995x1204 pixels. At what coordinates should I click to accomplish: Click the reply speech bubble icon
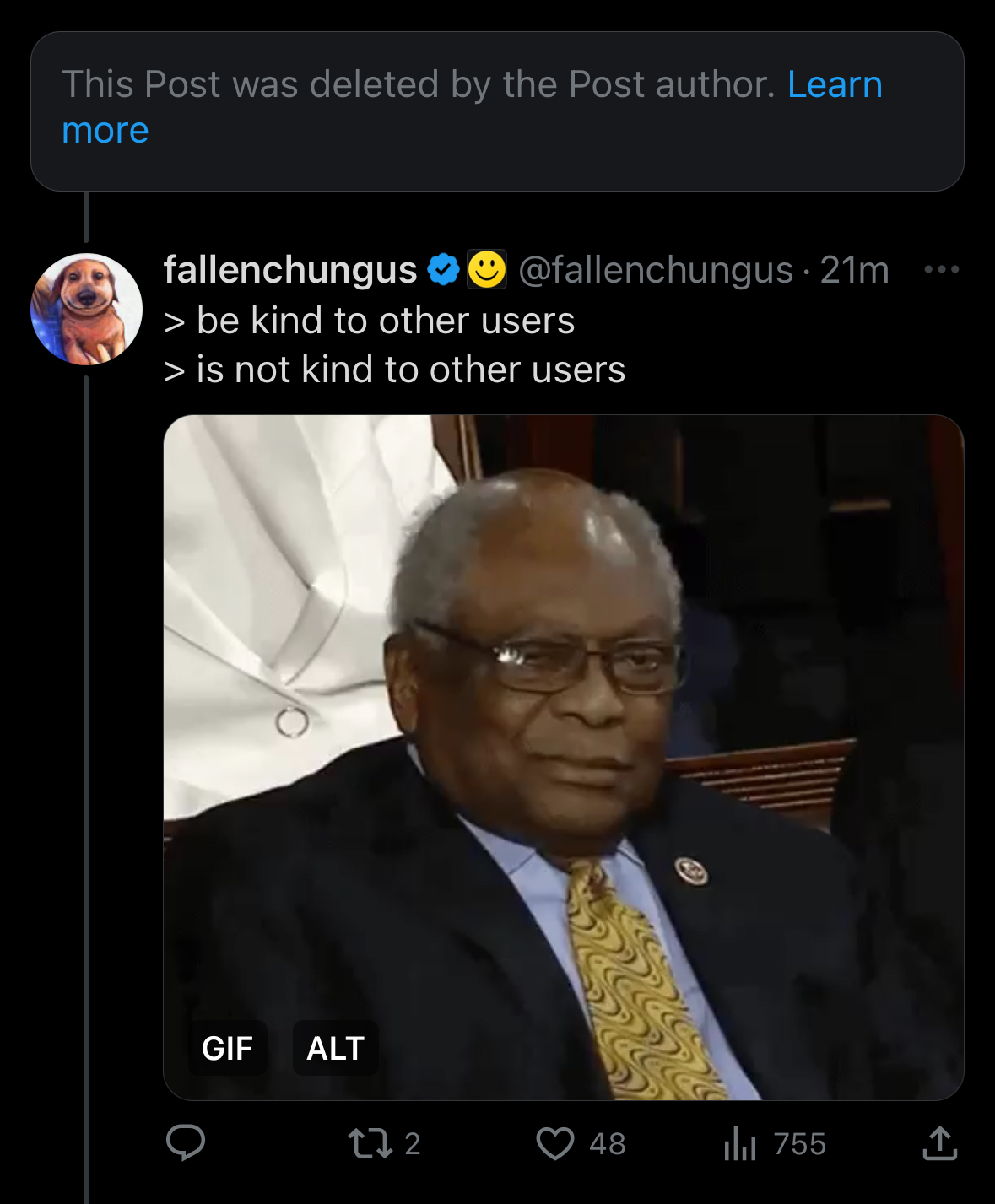[x=186, y=1143]
